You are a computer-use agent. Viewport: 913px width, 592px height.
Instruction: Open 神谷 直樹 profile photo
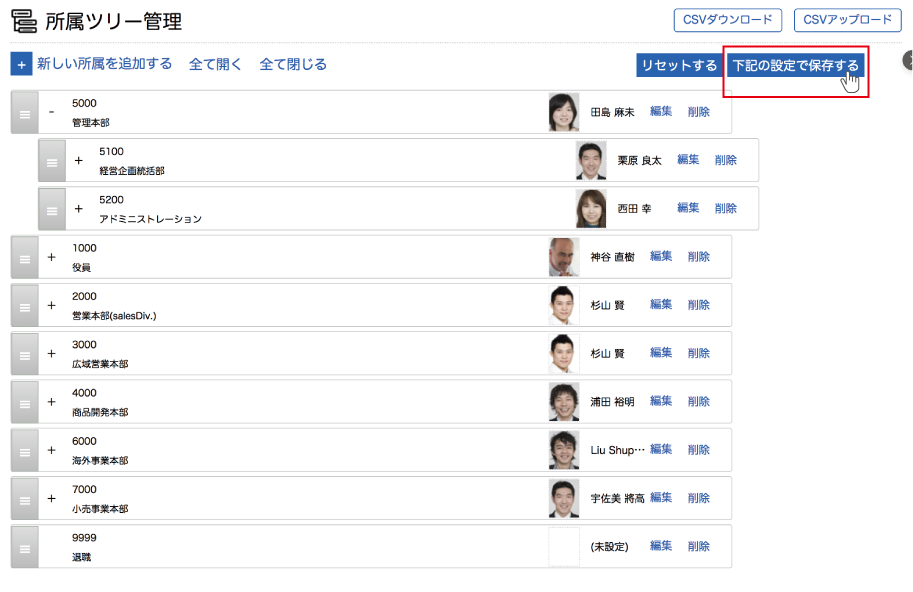pos(564,257)
